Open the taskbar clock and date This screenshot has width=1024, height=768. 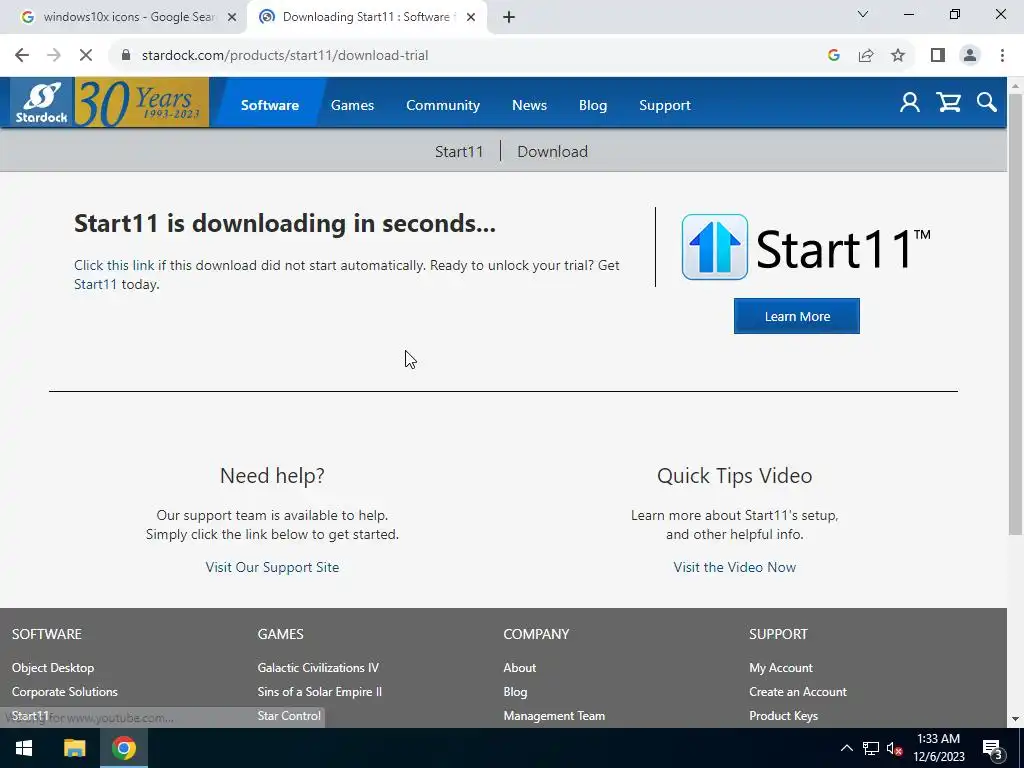pyautogui.click(x=938, y=748)
